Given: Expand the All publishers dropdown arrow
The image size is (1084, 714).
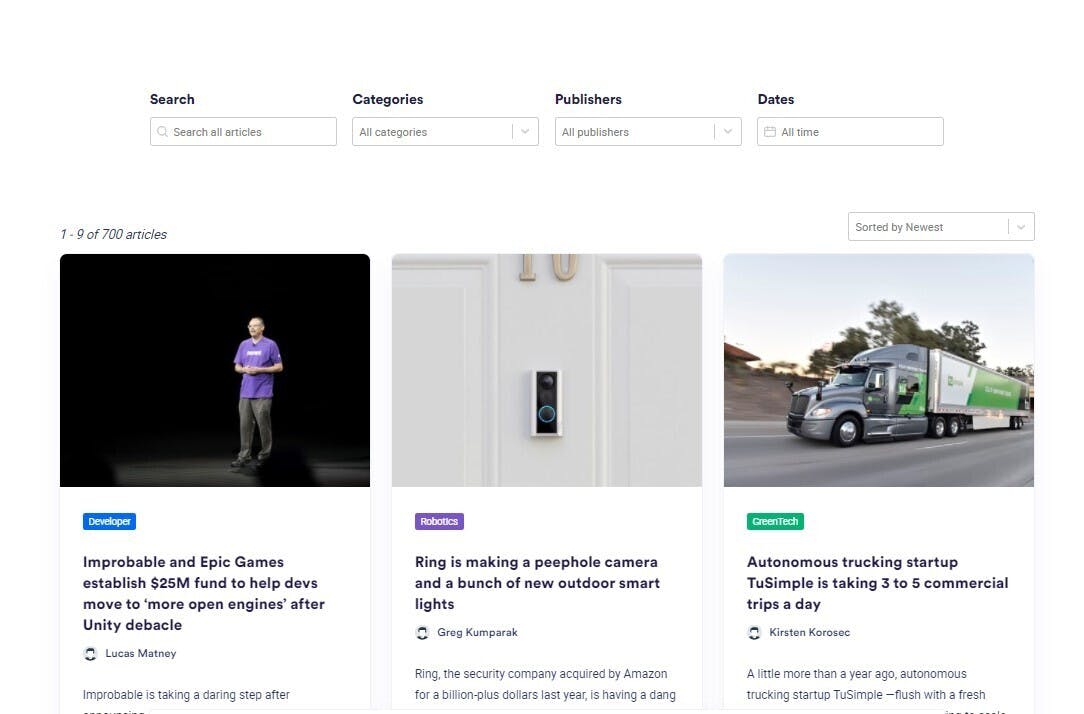Looking at the screenshot, I should click(x=727, y=131).
